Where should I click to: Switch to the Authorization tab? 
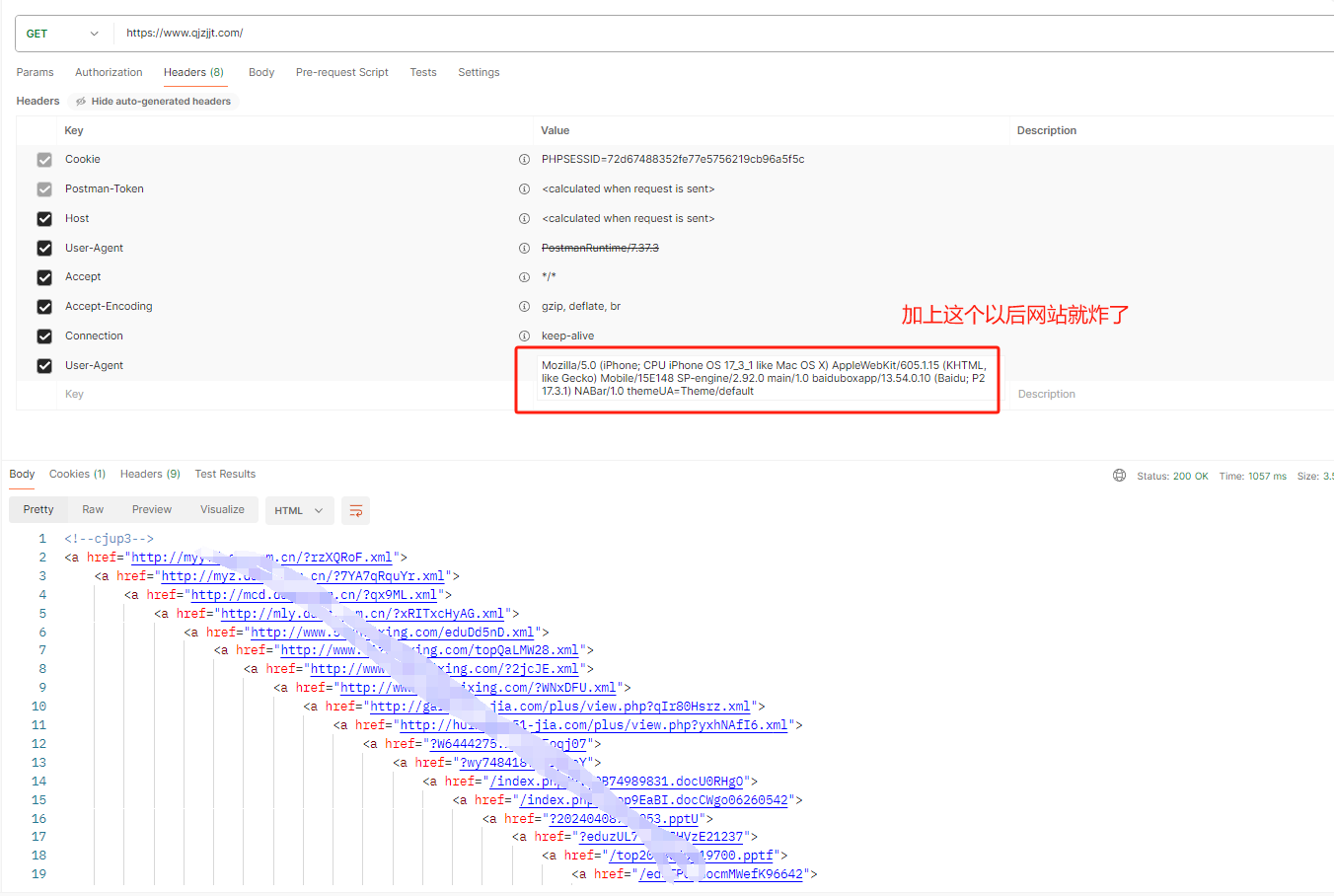tap(109, 72)
